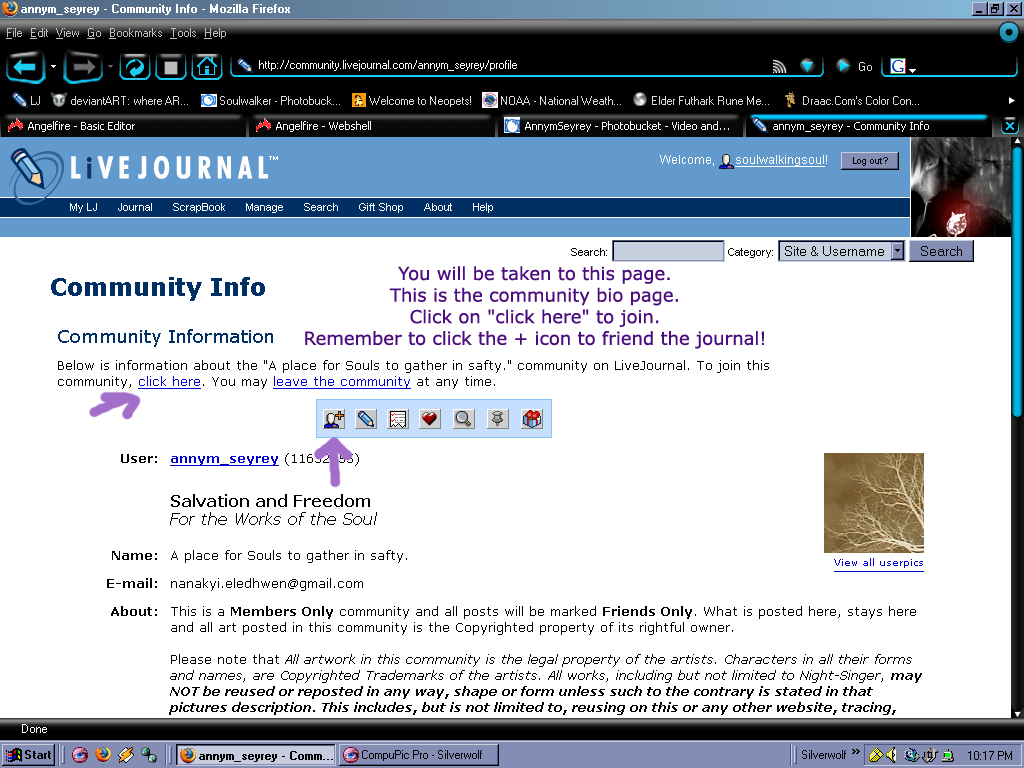Viewport: 1024px width, 768px height.
Task: Open About in LiveJournal nav
Action: point(438,207)
